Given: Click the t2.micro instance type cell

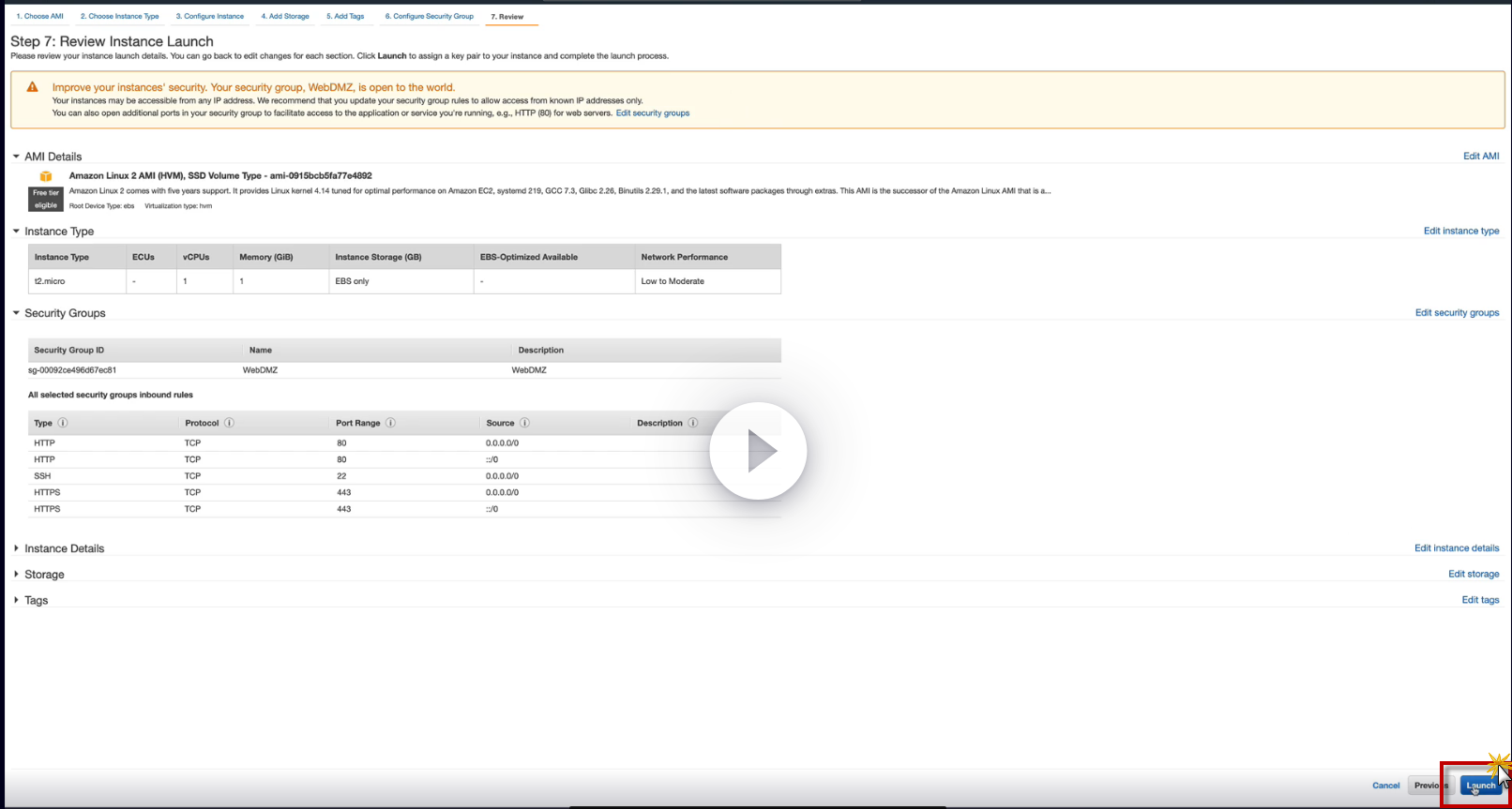Looking at the screenshot, I should pyautogui.click(x=77, y=281).
